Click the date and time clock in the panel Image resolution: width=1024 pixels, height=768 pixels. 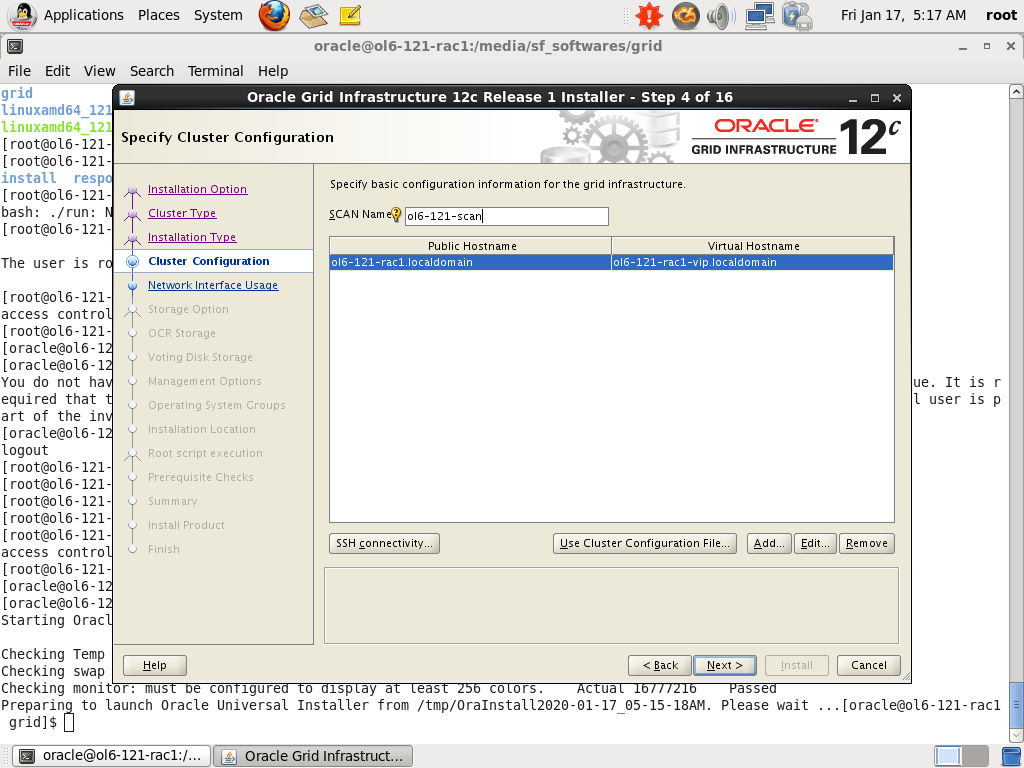point(903,15)
